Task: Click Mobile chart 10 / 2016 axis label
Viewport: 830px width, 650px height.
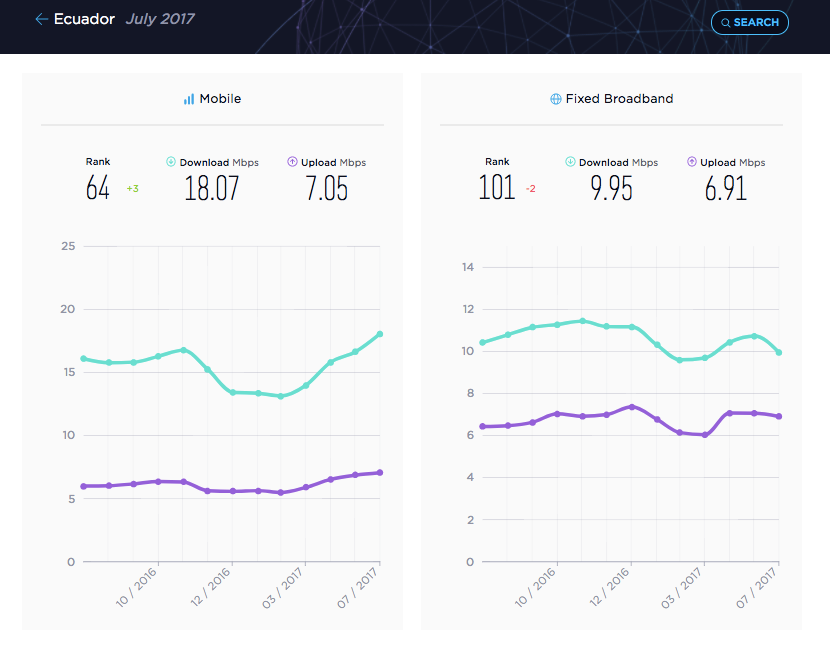Action: pos(136,586)
